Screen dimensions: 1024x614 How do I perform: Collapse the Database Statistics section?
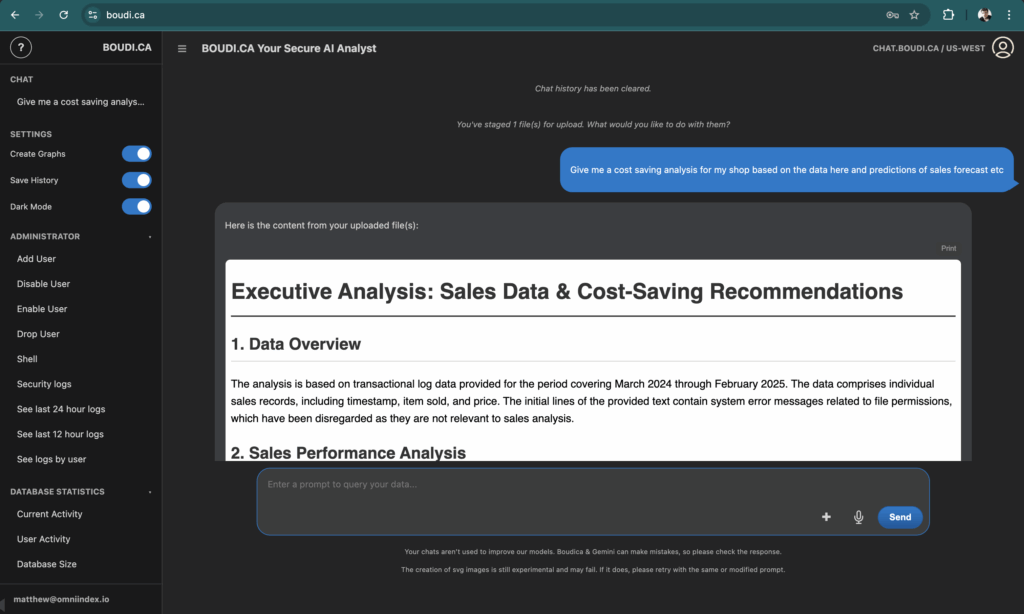(150, 492)
